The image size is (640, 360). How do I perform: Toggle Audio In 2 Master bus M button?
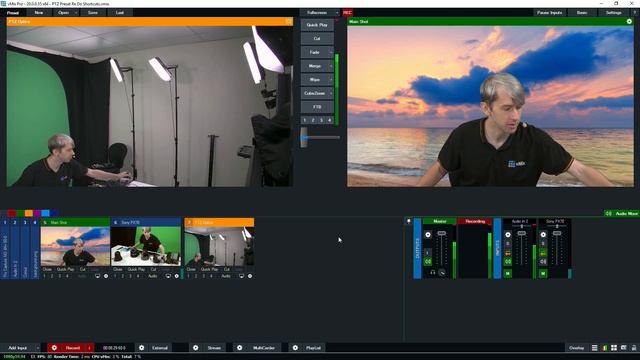pos(508,273)
